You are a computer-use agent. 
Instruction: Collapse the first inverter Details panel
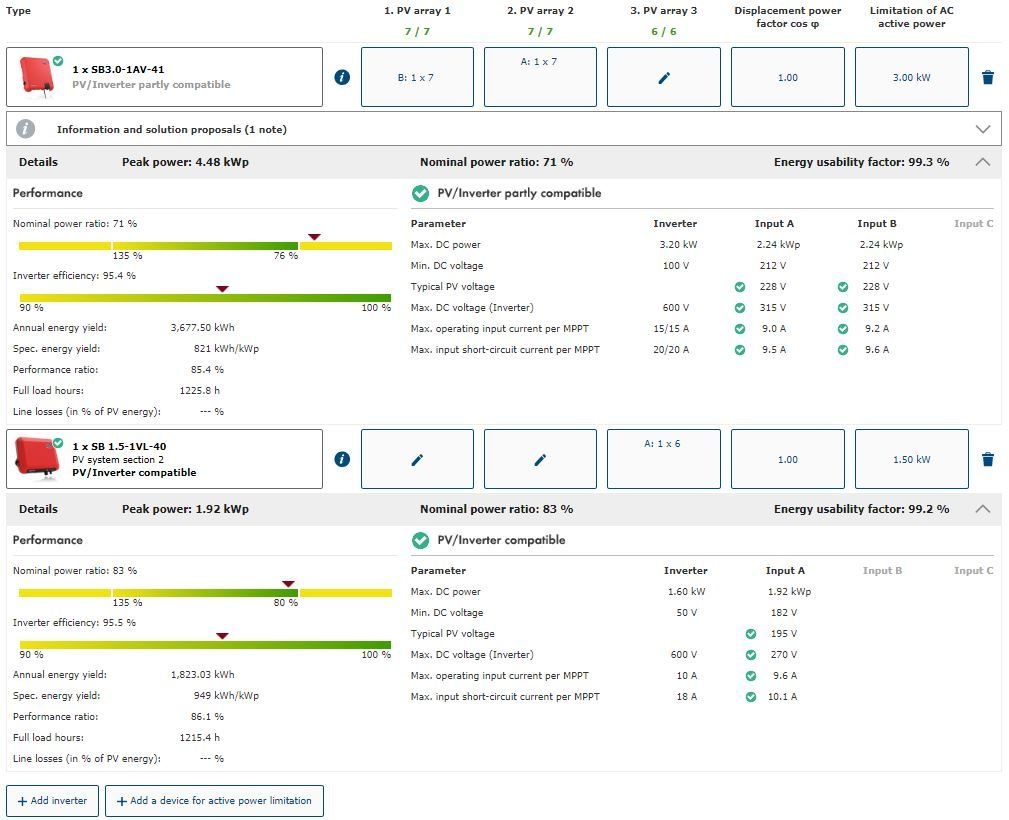(x=983, y=162)
